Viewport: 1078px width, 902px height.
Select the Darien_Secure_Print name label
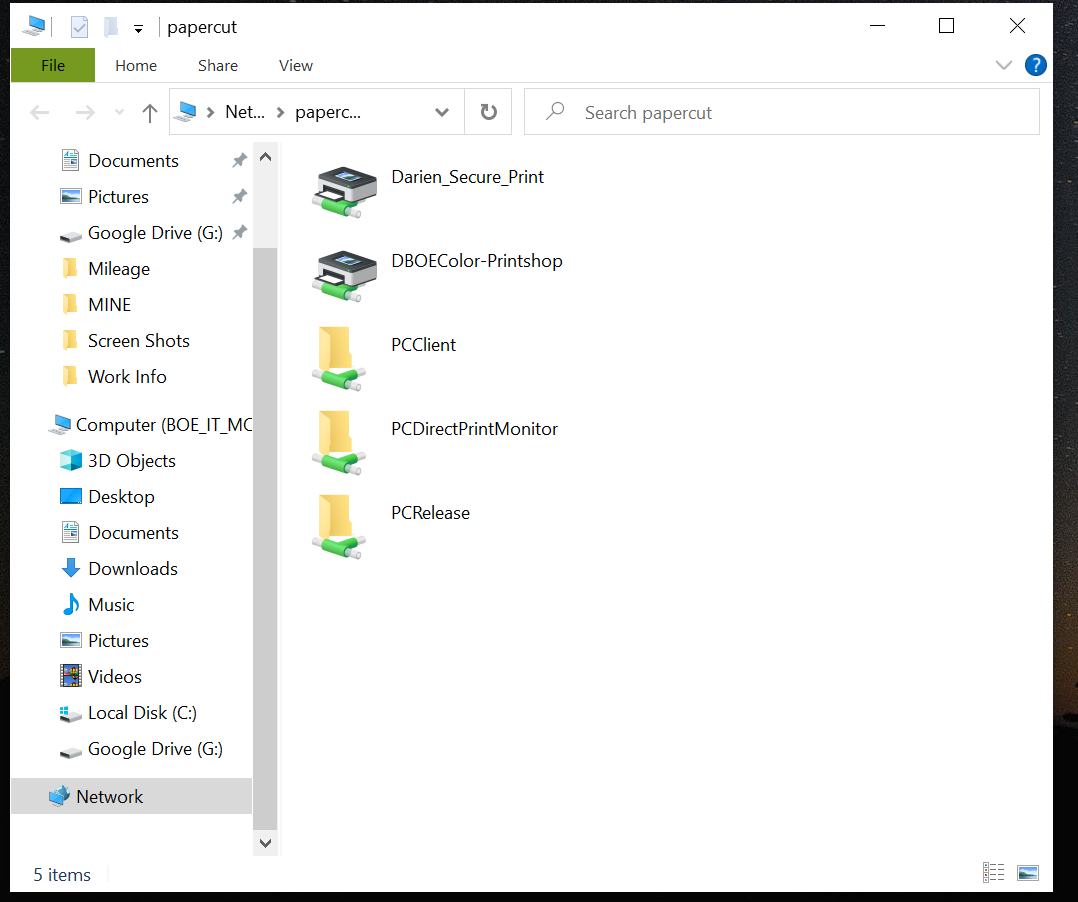tap(468, 177)
